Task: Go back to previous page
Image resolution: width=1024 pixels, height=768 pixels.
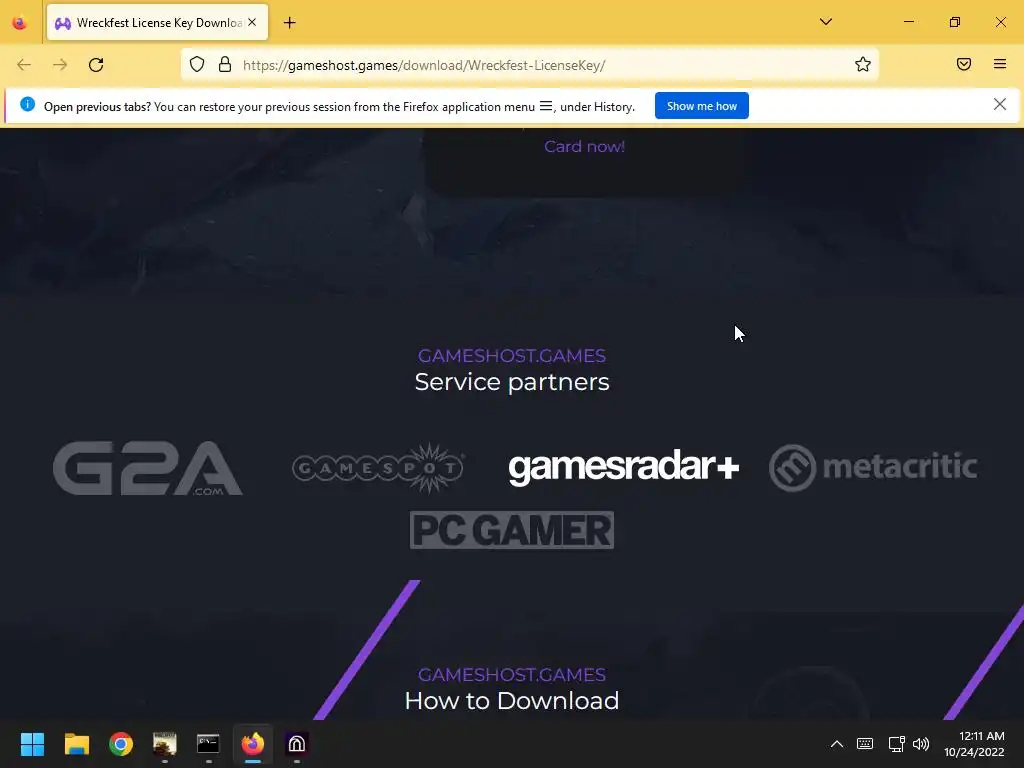Action: [x=24, y=65]
